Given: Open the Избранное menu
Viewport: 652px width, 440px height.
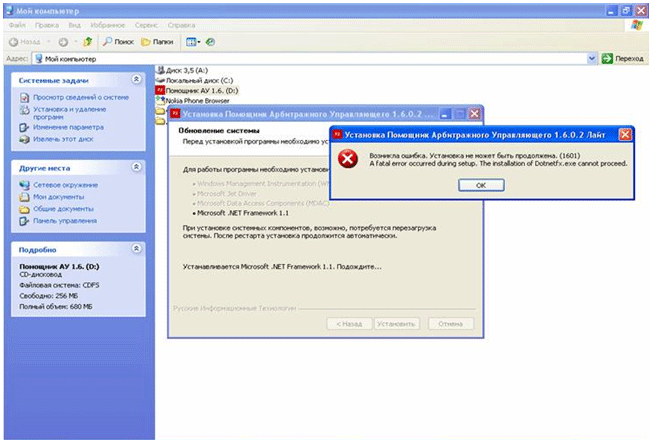Looking at the screenshot, I should (107, 25).
